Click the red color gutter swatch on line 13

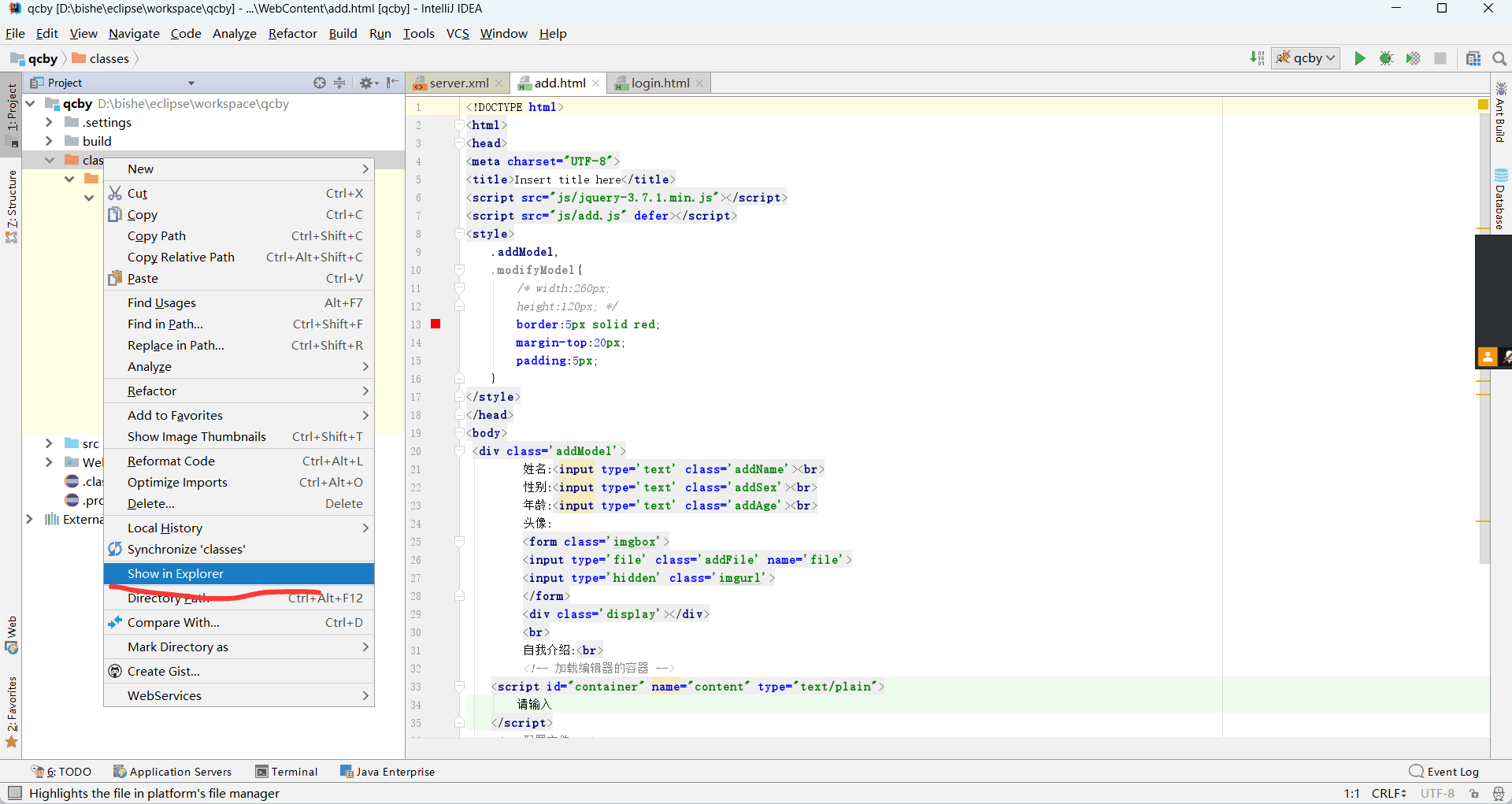pos(435,324)
